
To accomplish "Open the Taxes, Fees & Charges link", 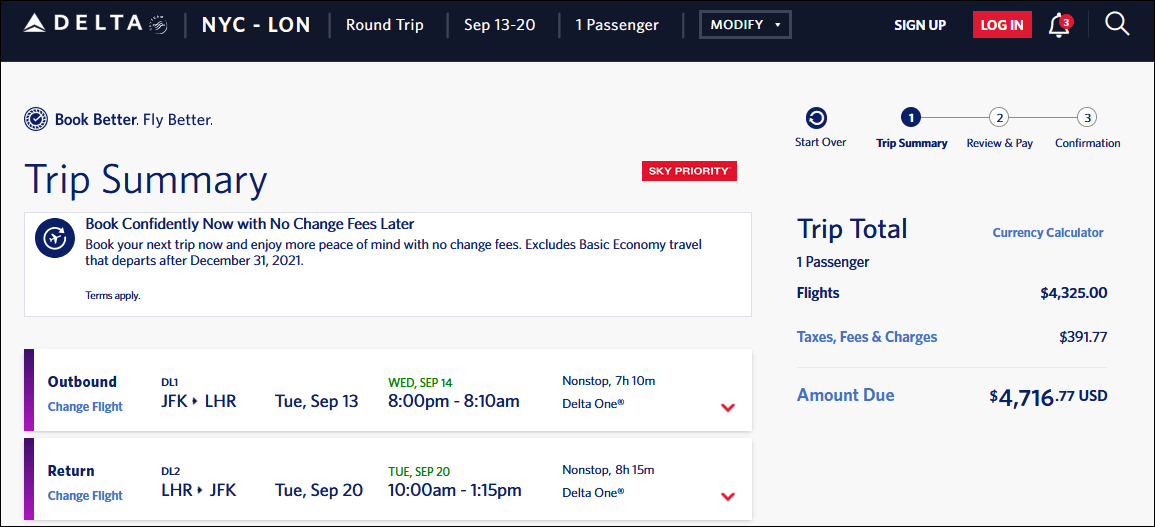I will tap(867, 337).
